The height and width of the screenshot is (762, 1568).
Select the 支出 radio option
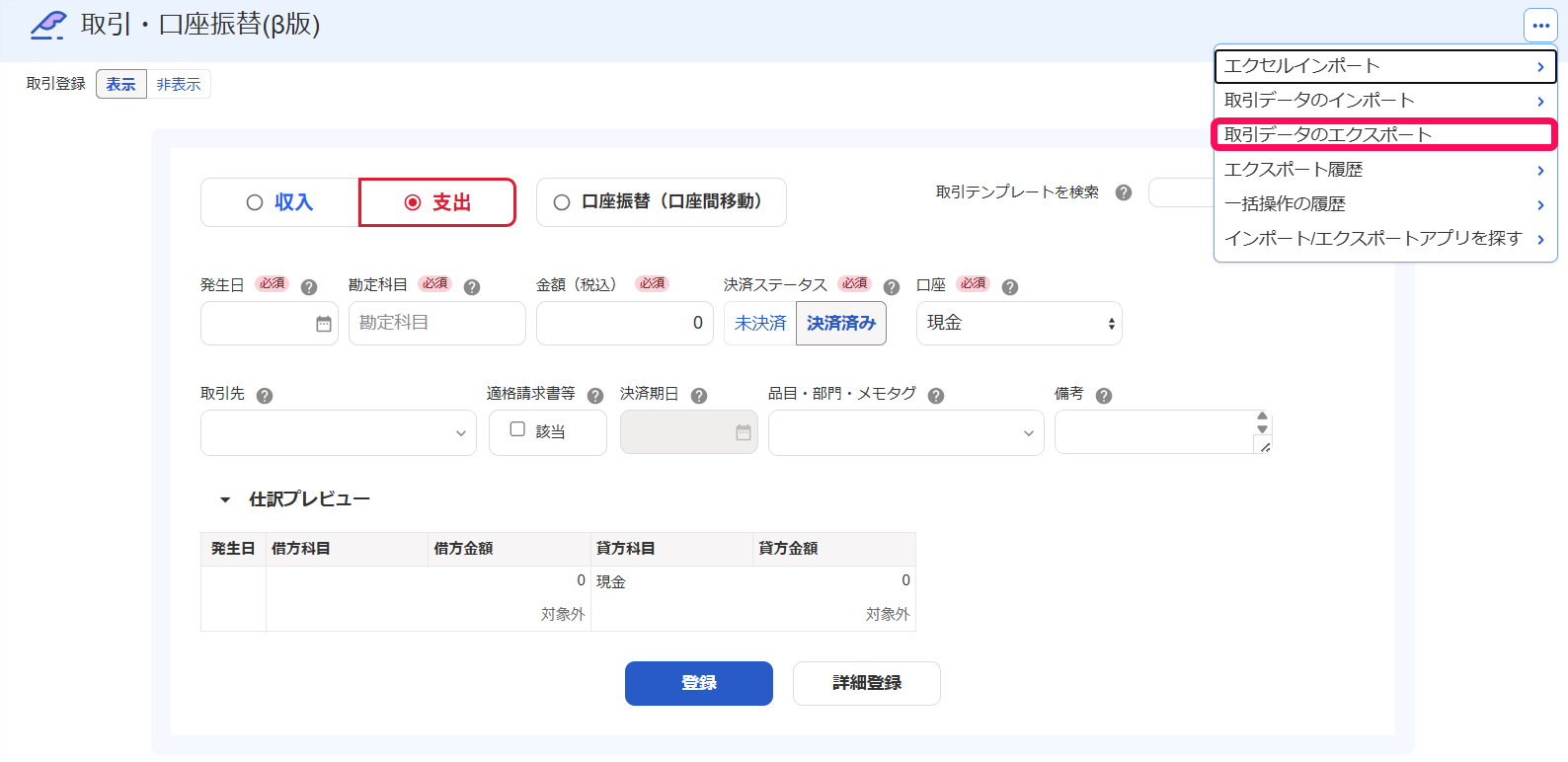click(x=437, y=202)
